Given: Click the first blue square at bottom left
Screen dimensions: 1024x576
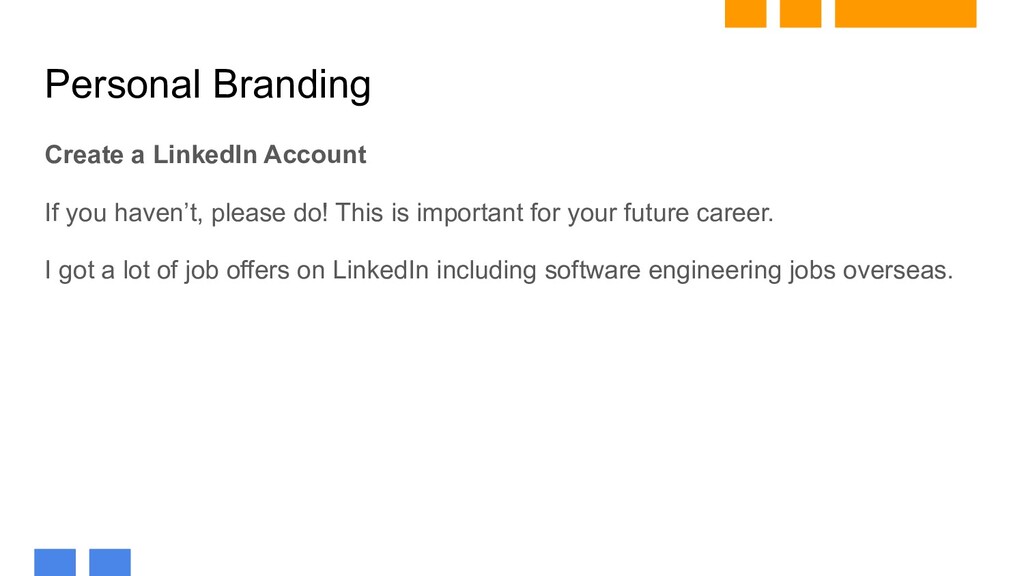Looking at the screenshot, I should 55,562.
